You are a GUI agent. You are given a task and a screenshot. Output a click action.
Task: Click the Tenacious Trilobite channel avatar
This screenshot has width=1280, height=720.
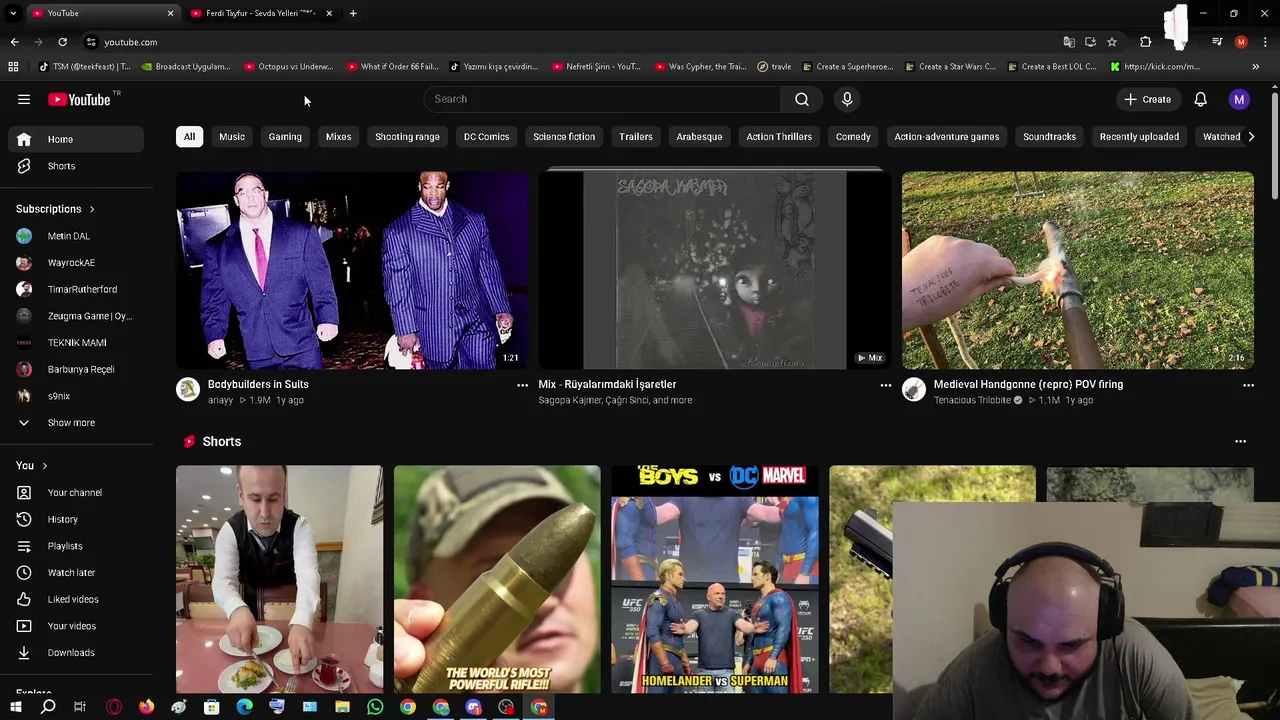[x=914, y=390]
